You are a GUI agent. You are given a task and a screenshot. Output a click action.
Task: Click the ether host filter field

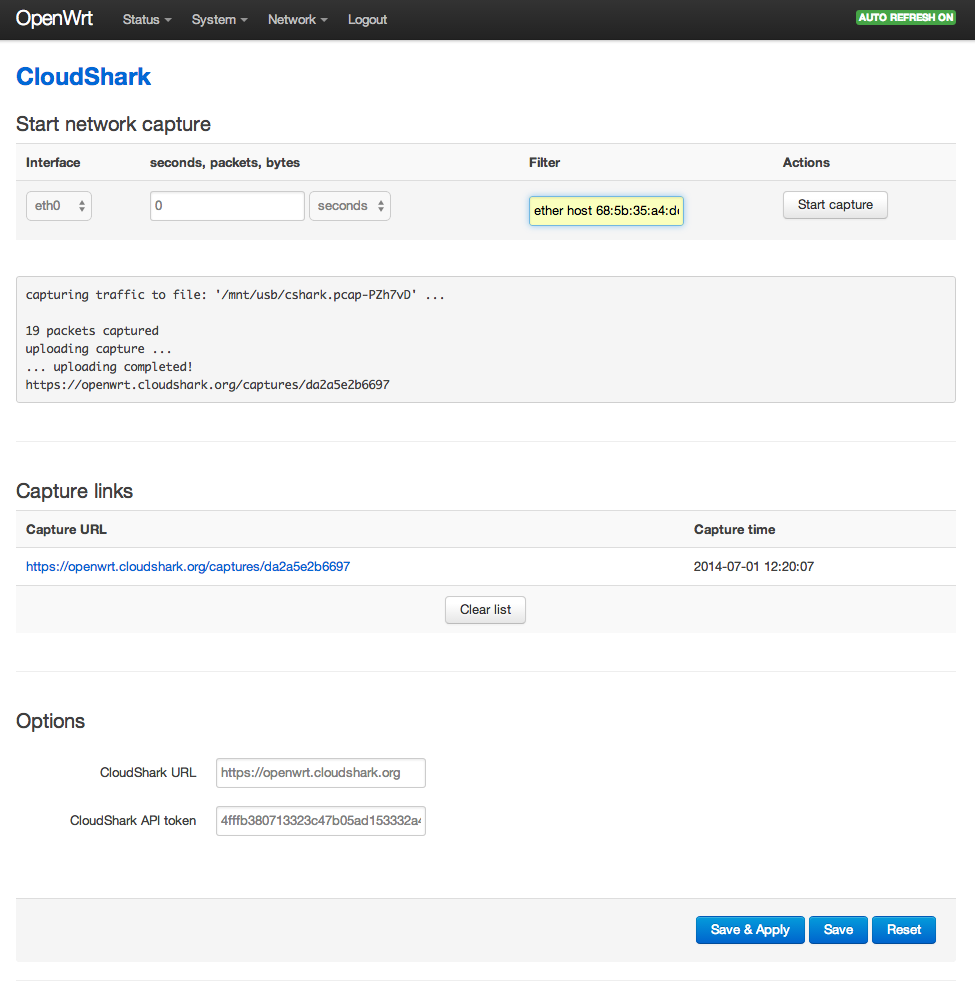click(606, 210)
